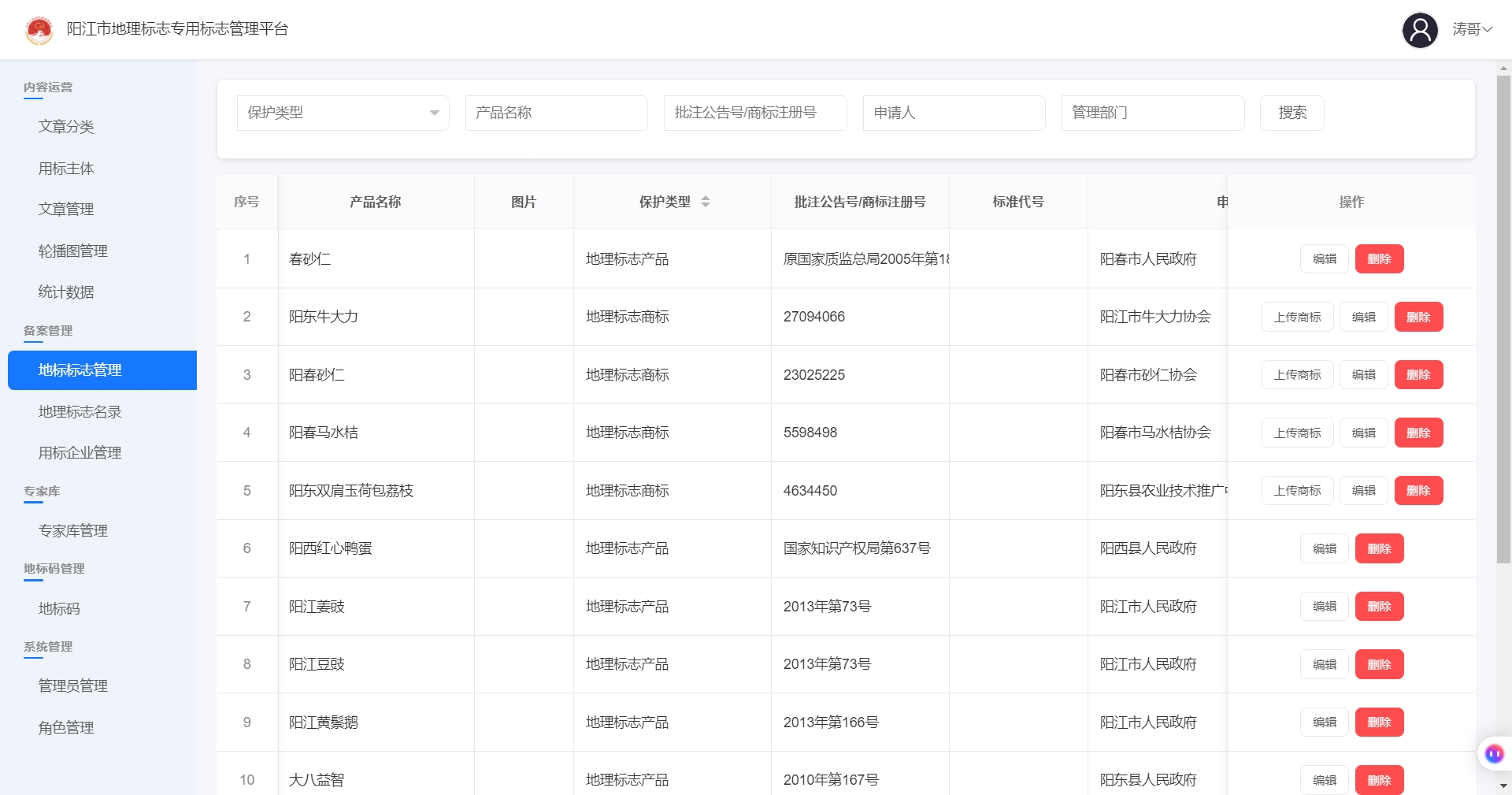Open 专家库管理 page
Viewport: 1512px width, 795px height.
click(x=72, y=530)
